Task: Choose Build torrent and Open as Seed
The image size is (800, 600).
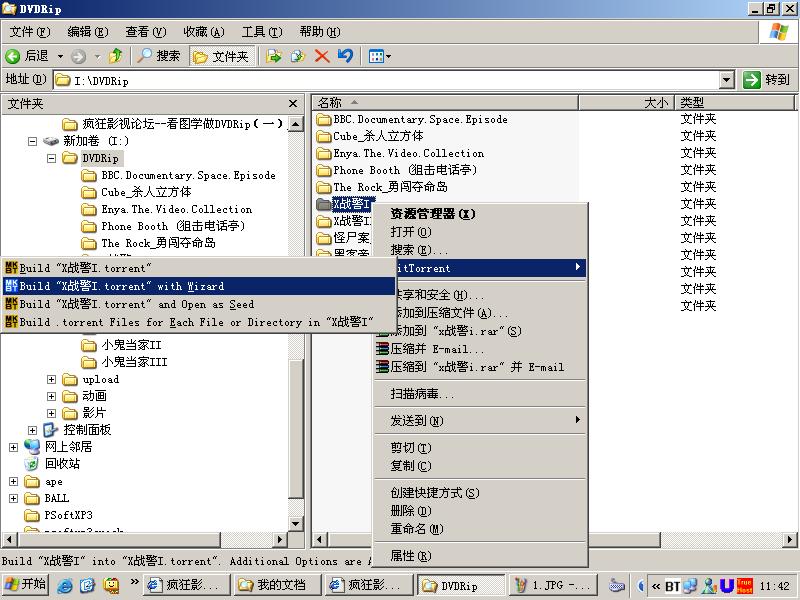Action: pyautogui.click(x=199, y=304)
